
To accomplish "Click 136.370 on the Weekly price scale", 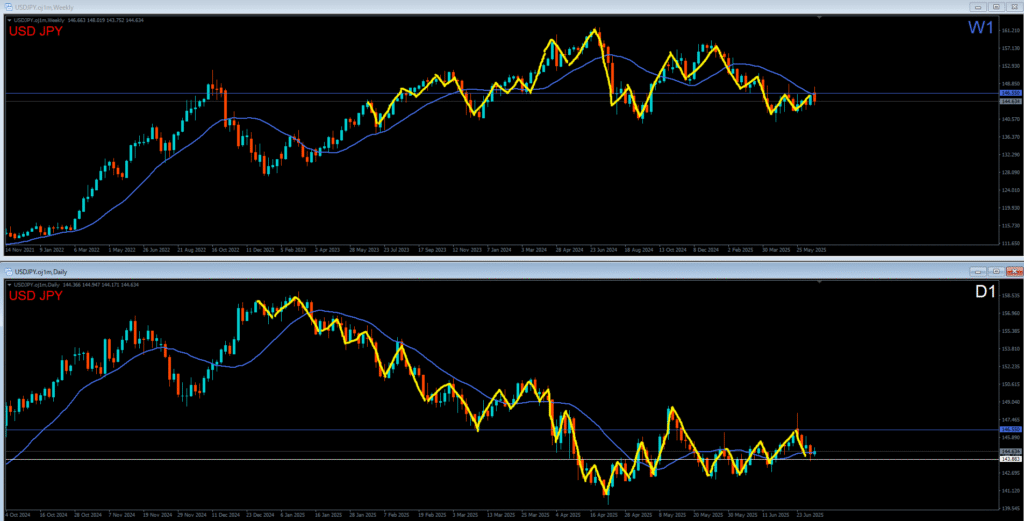I will pyautogui.click(x=1009, y=137).
